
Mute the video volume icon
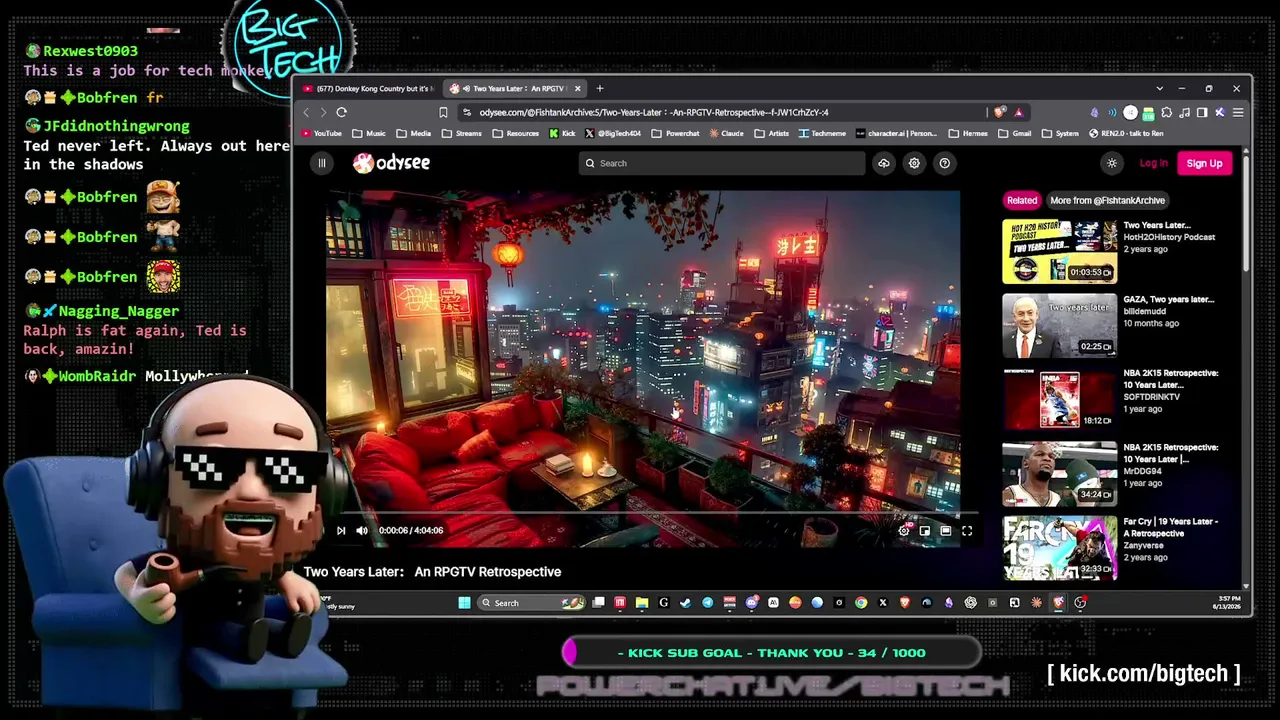[x=362, y=531]
